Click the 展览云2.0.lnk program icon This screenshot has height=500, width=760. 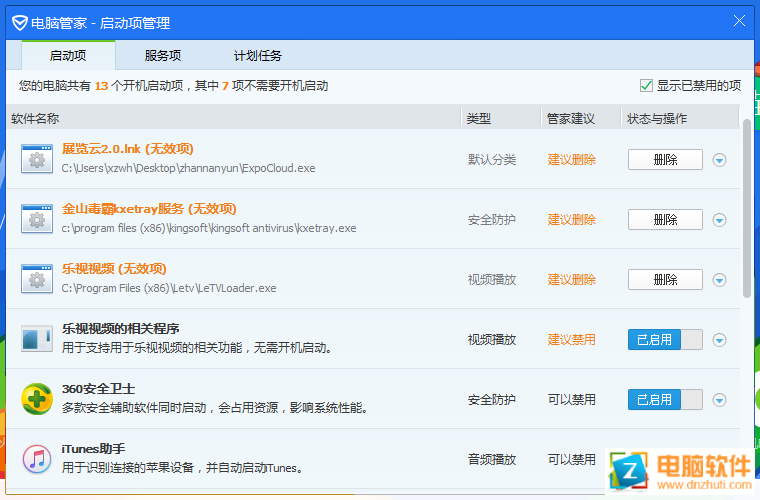(37, 158)
